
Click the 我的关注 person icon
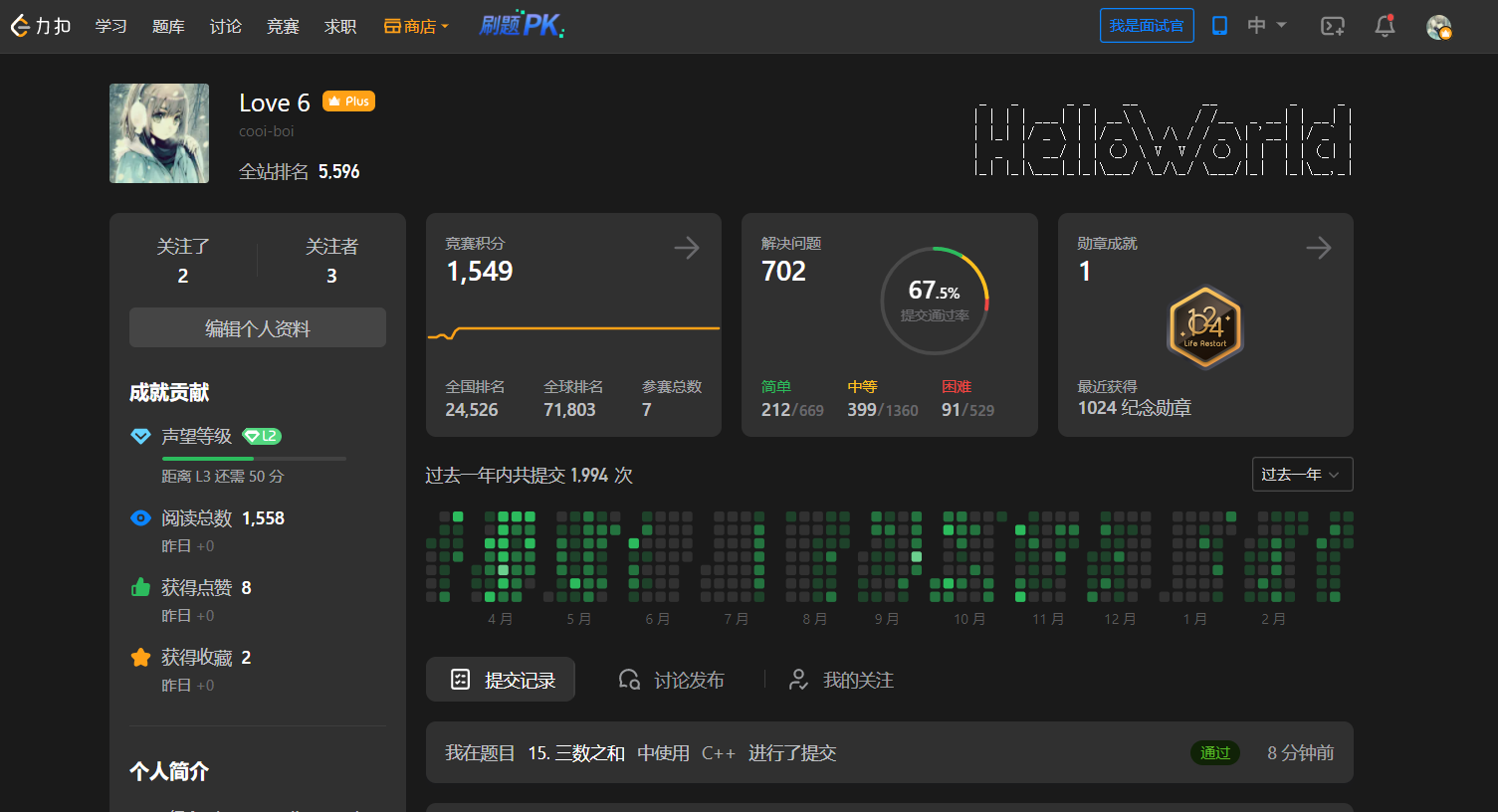coord(798,680)
